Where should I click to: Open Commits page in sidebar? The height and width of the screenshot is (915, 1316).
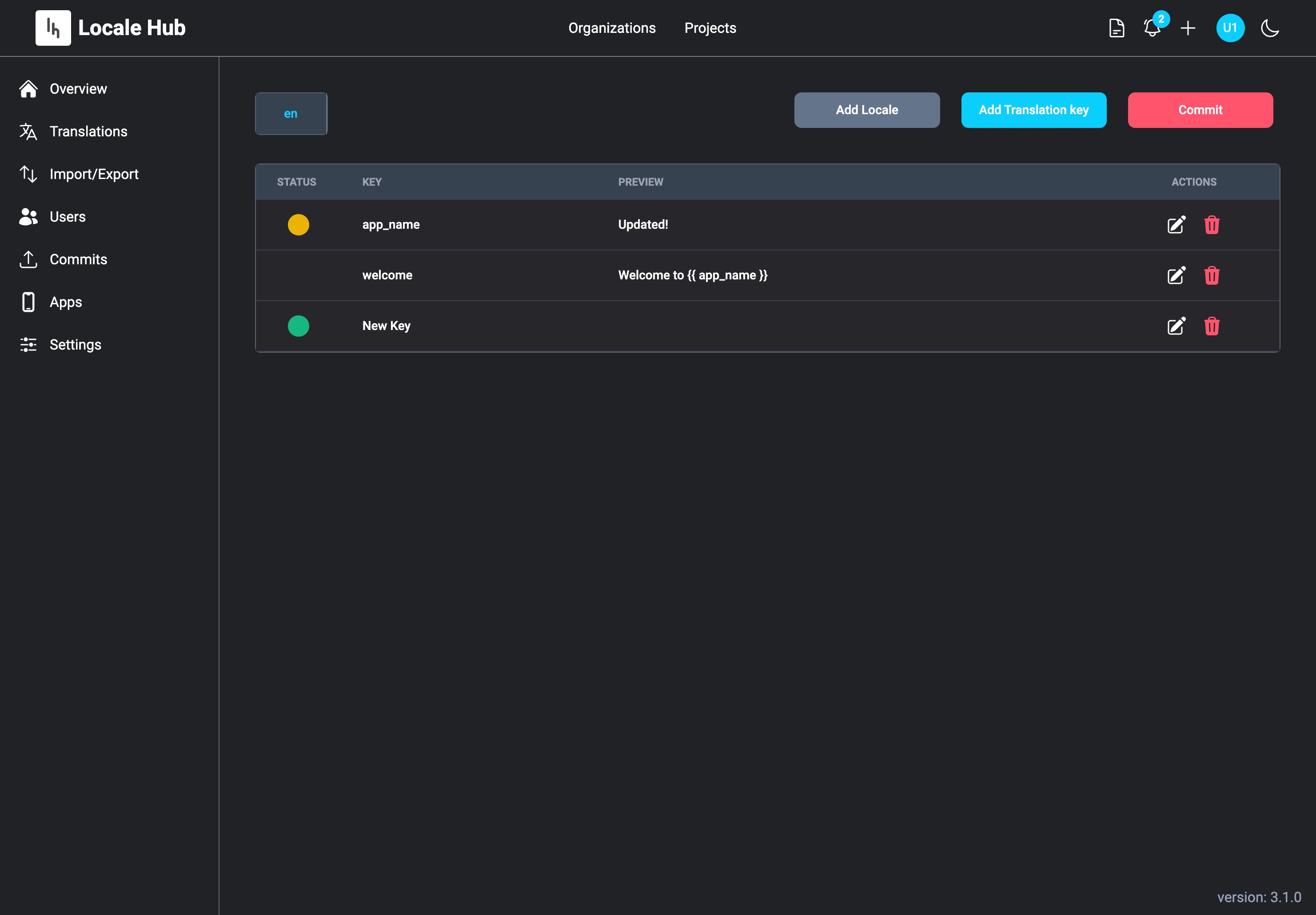(x=78, y=259)
